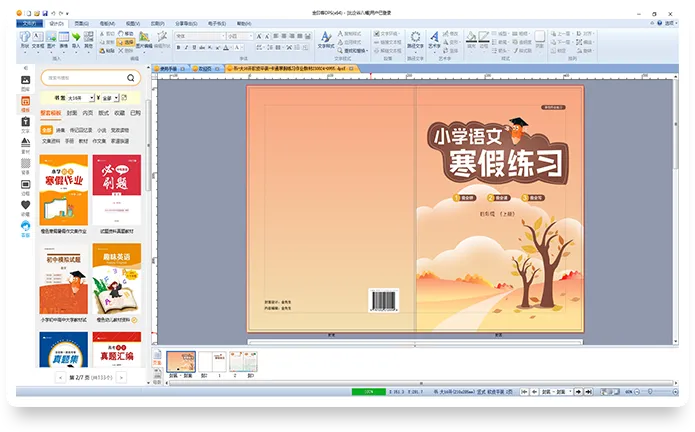This screenshot has height=432, width=695.
Task: Open the 艺术字 art text tool
Action: (x=433, y=38)
